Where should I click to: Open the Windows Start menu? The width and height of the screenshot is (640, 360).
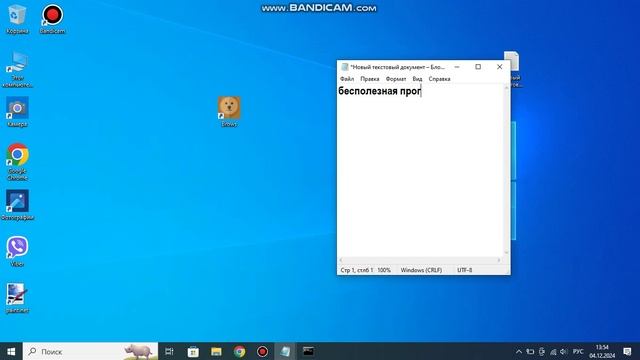click(x=11, y=351)
